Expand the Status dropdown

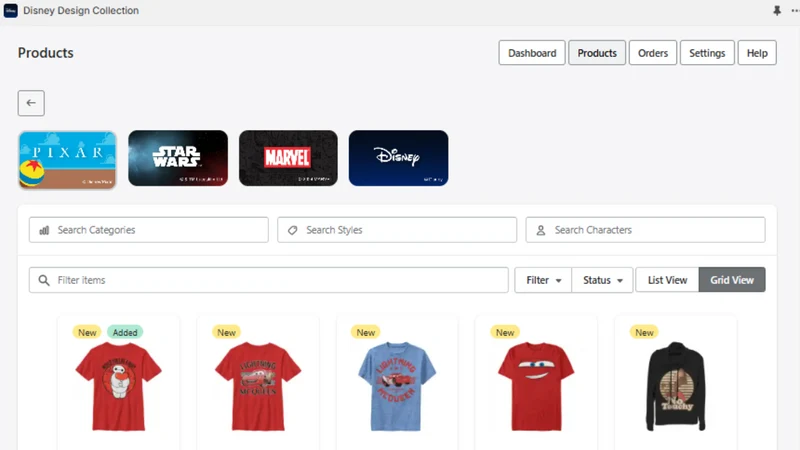pos(603,280)
